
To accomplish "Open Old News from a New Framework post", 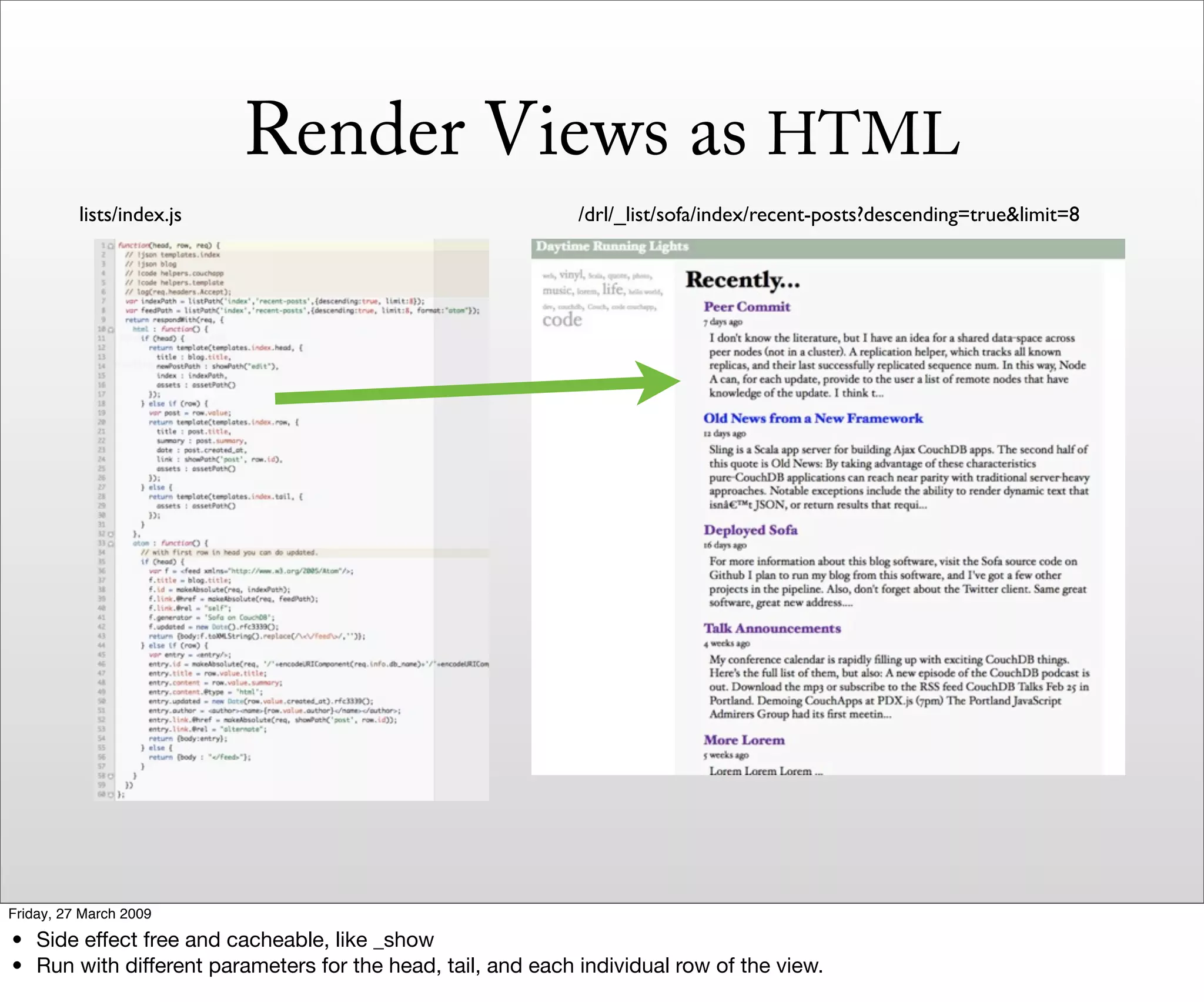I will [813, 418].
